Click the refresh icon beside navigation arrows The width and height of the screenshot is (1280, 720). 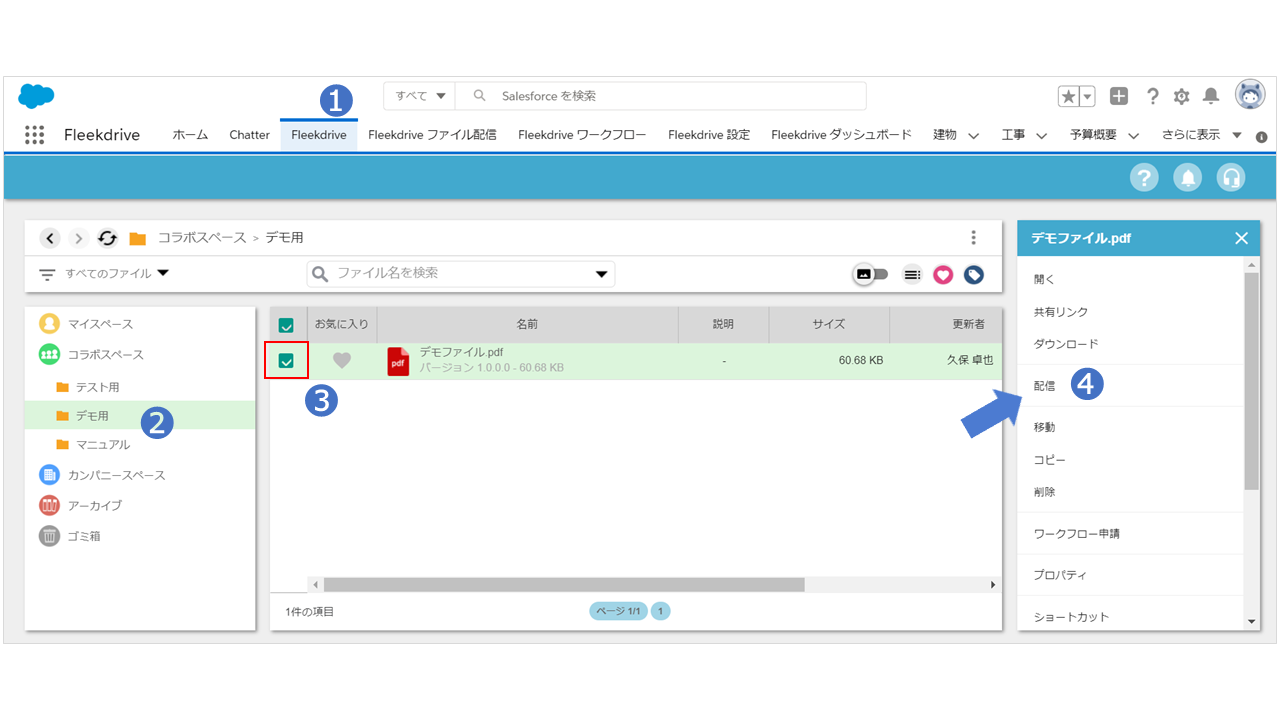(x=108, y=238)
